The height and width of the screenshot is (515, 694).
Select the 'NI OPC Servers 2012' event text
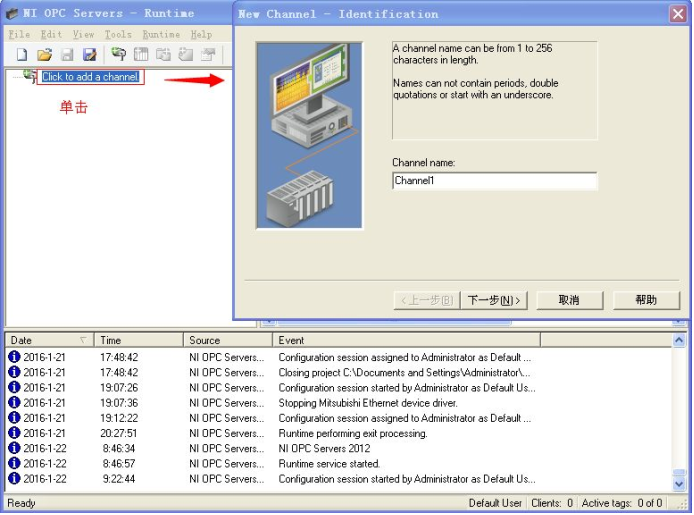324,448
